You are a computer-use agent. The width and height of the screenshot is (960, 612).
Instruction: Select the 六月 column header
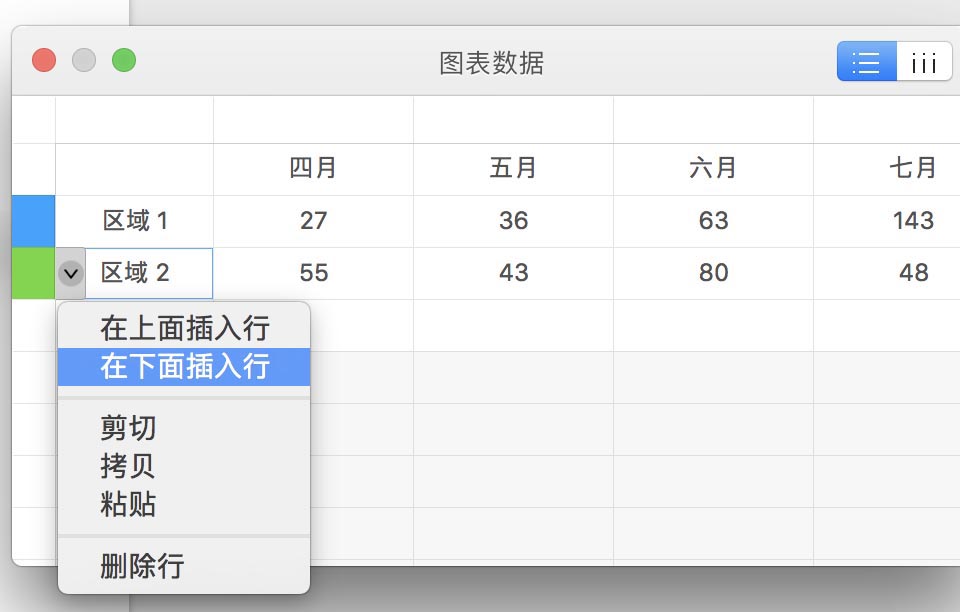713,169
